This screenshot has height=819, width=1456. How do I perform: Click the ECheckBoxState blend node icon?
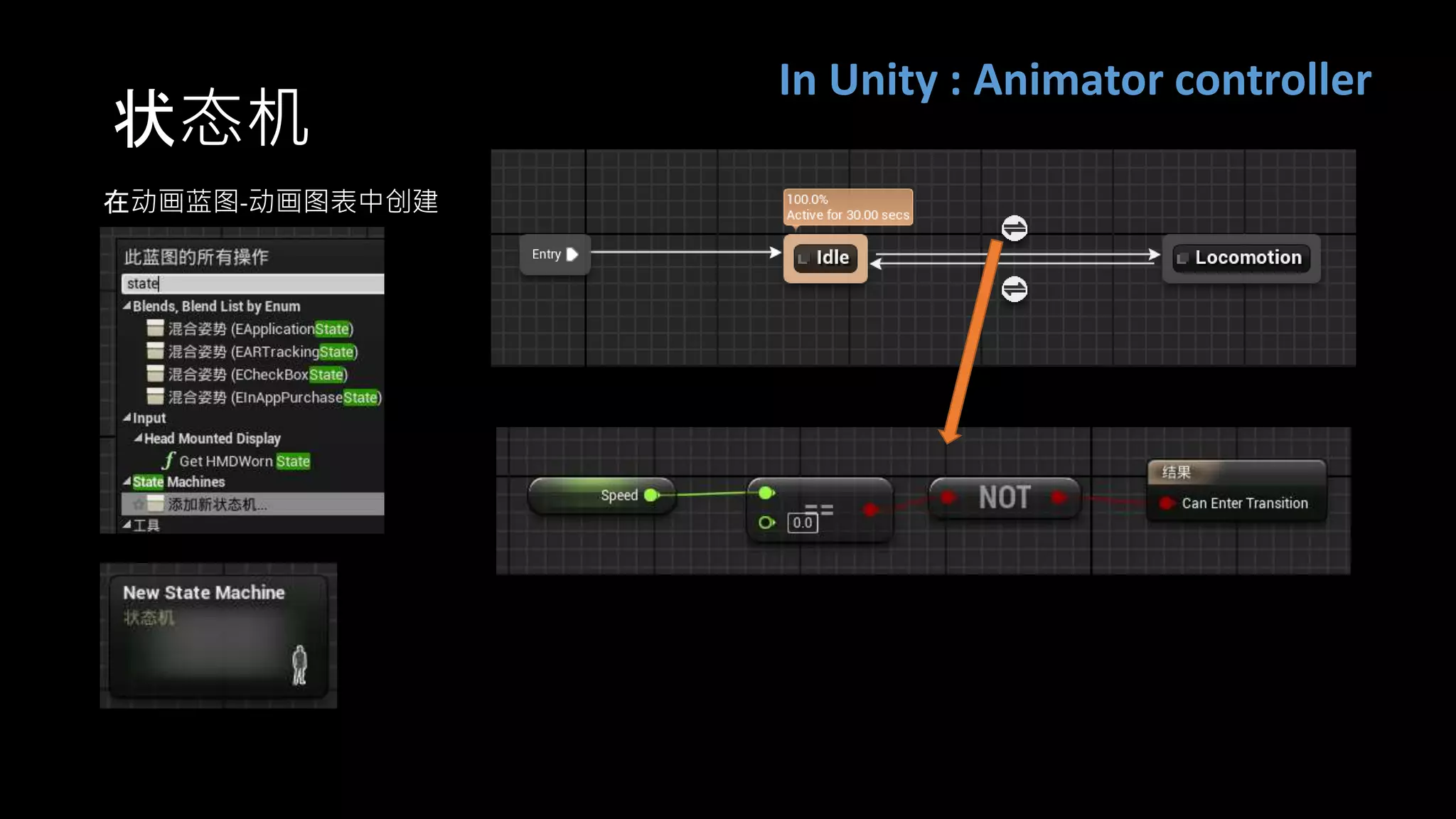click(x=155, y=373)
